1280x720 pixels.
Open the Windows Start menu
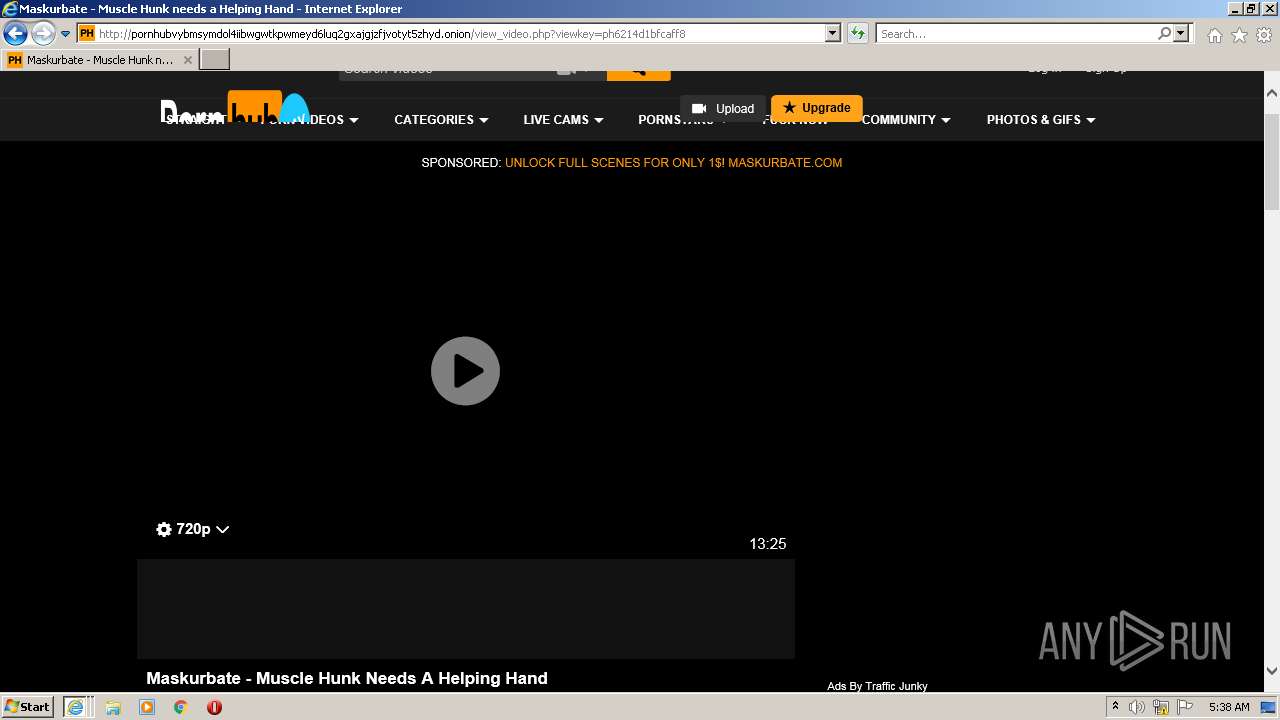pos(28,707)
